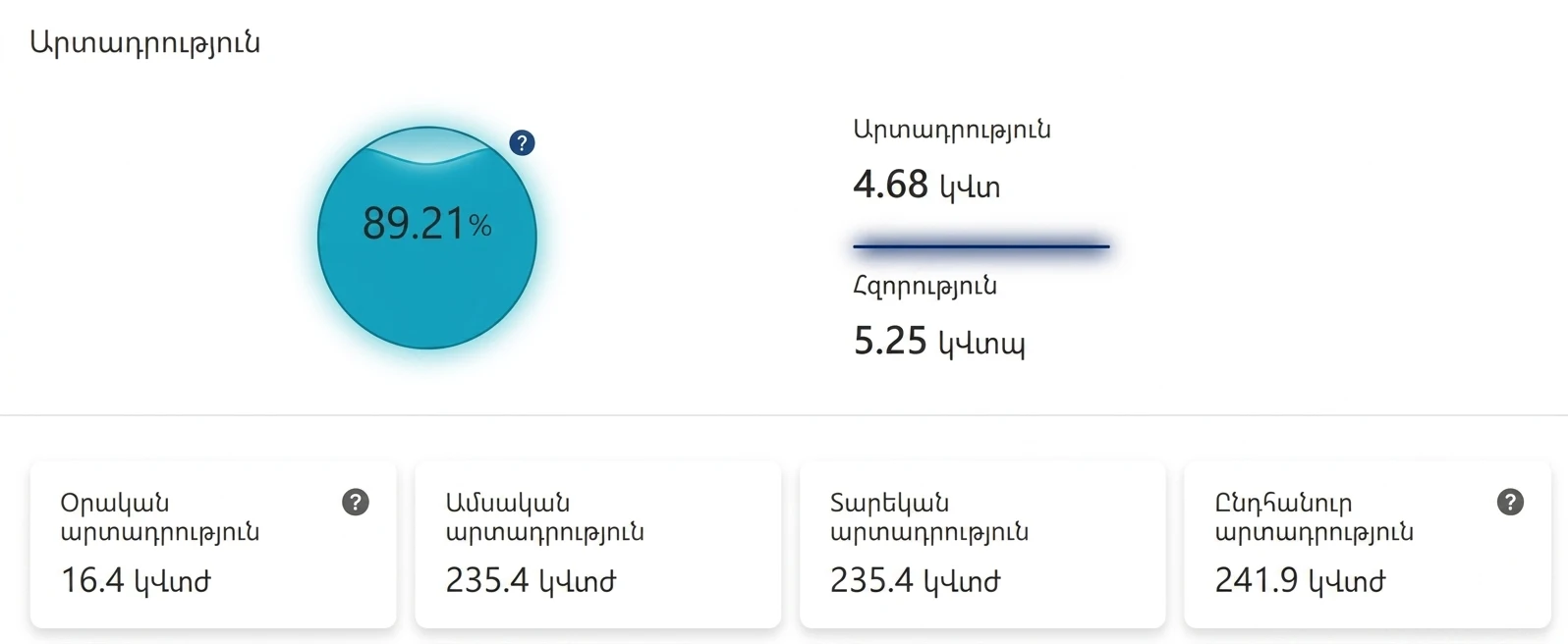Screen dimensions: 1568x644
Task: Click the help icon beside the production gauge
Action: pos(522,143)
